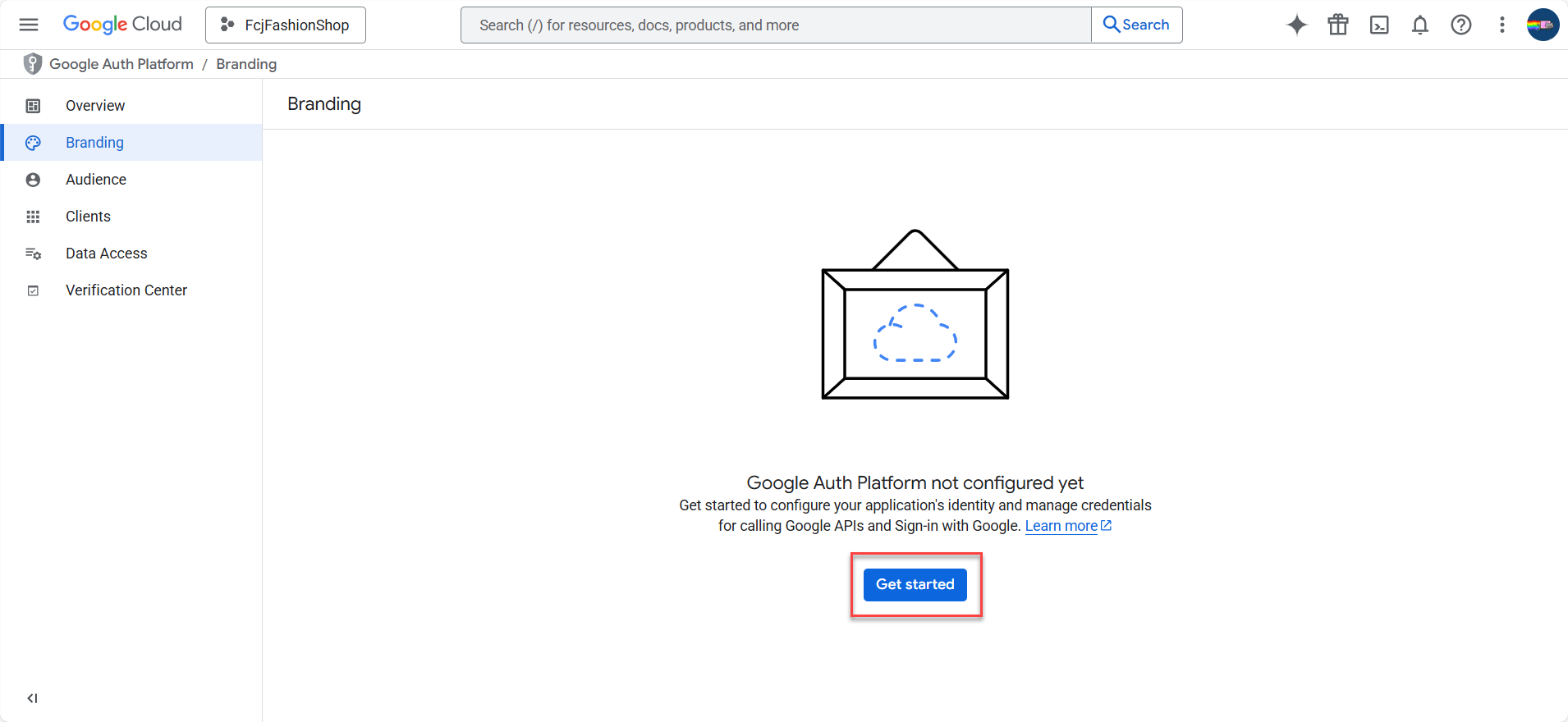Open the Verification Center sidebar section
The width and height of the screenshot is (1568, 722).
(131, 290)
